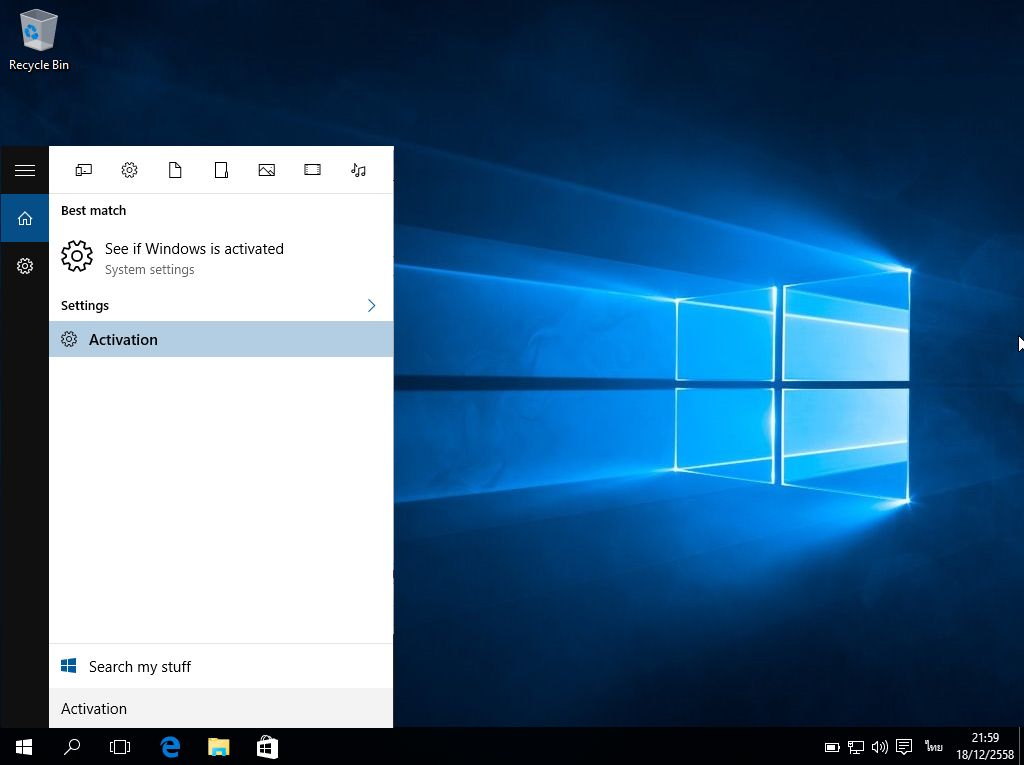Filter search results by Settings gear icon

click(x=129, y=171)
